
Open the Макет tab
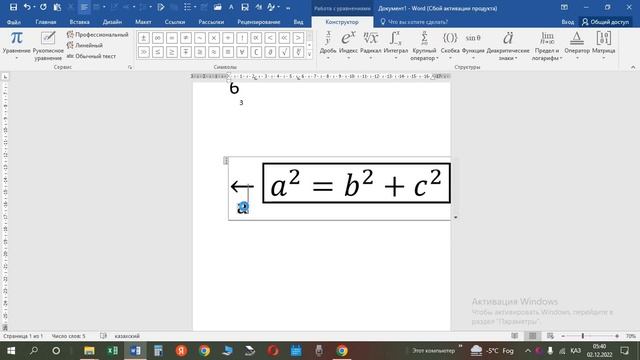(x=143, y=22)
